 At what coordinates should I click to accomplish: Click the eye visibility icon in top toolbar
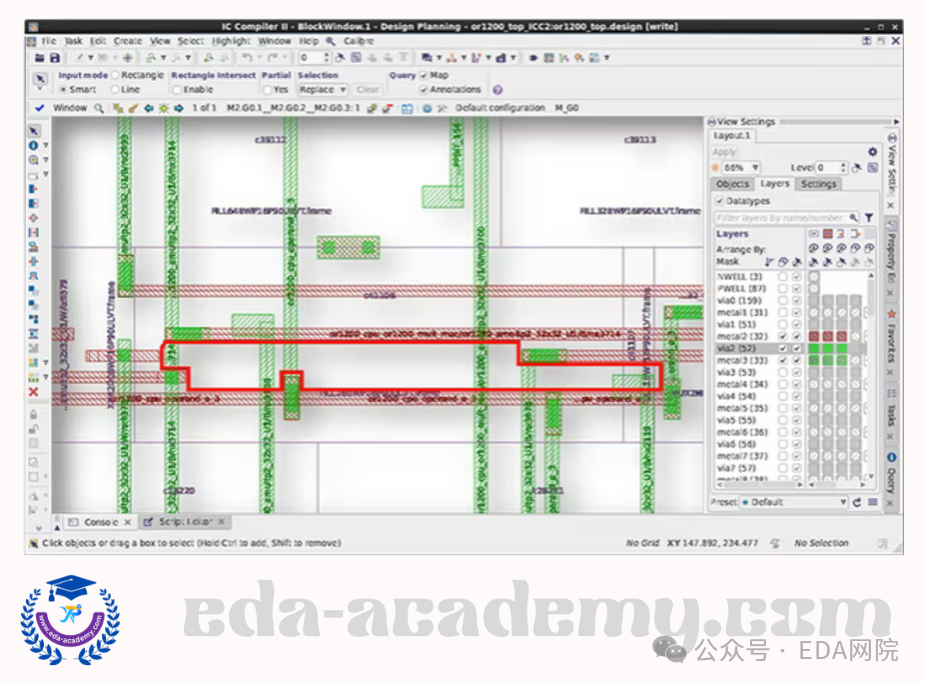point(533,58)
